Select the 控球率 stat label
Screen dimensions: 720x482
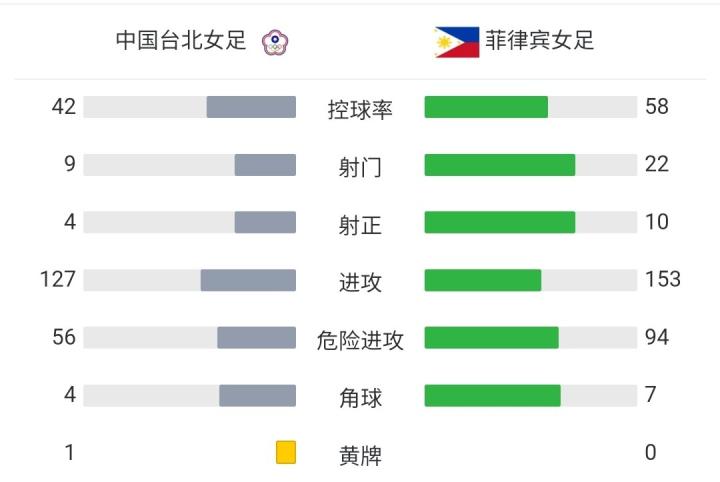click(x=360, y=109)
